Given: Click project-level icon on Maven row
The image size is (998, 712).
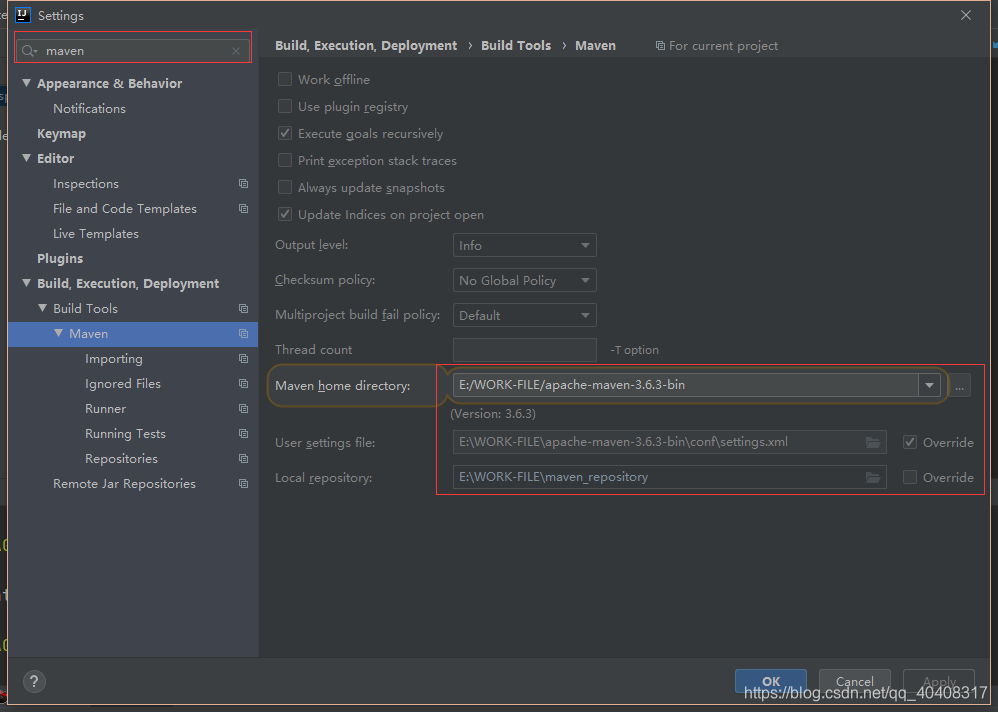Looking at the screenshot, I should (243, 333).
